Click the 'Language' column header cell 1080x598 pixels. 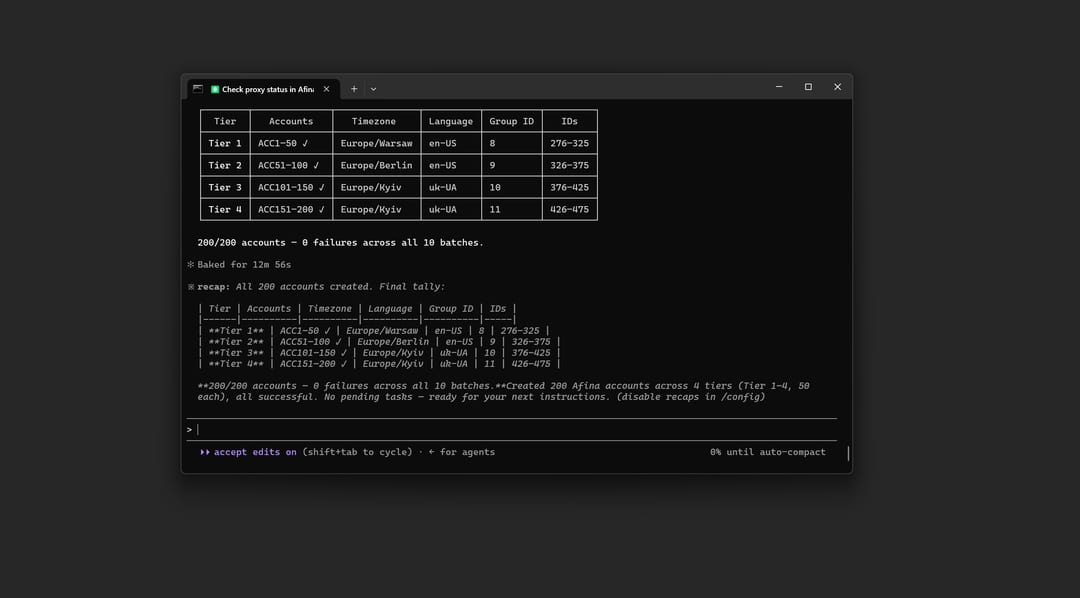coord(451,121)
